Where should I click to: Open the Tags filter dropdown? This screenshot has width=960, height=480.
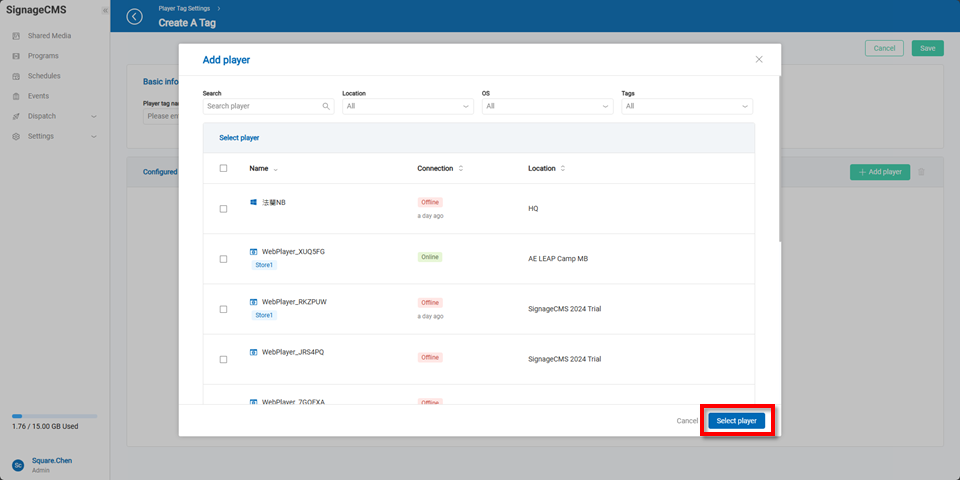click(687, 106)
